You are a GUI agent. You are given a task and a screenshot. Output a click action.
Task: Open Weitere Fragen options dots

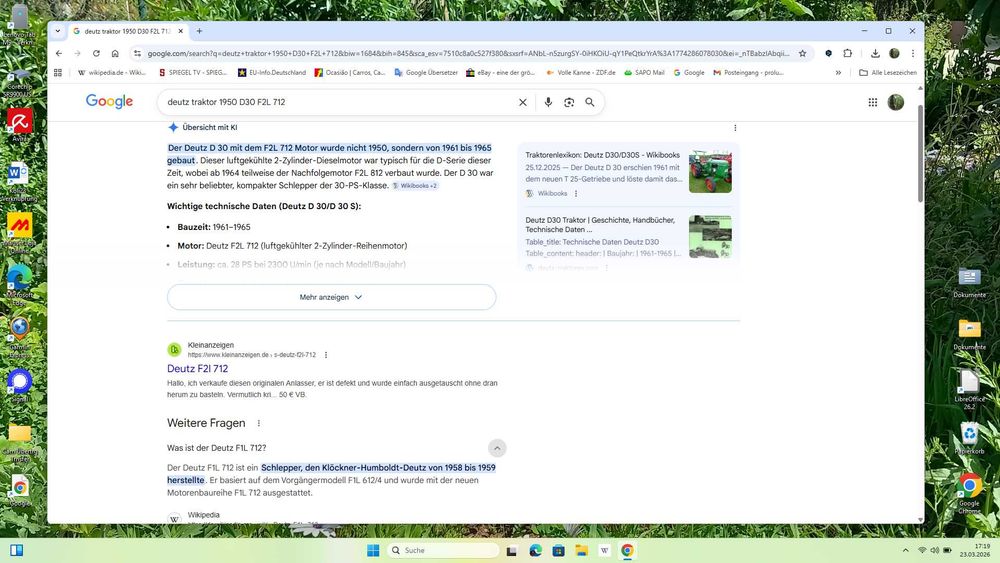coord(258,423)
